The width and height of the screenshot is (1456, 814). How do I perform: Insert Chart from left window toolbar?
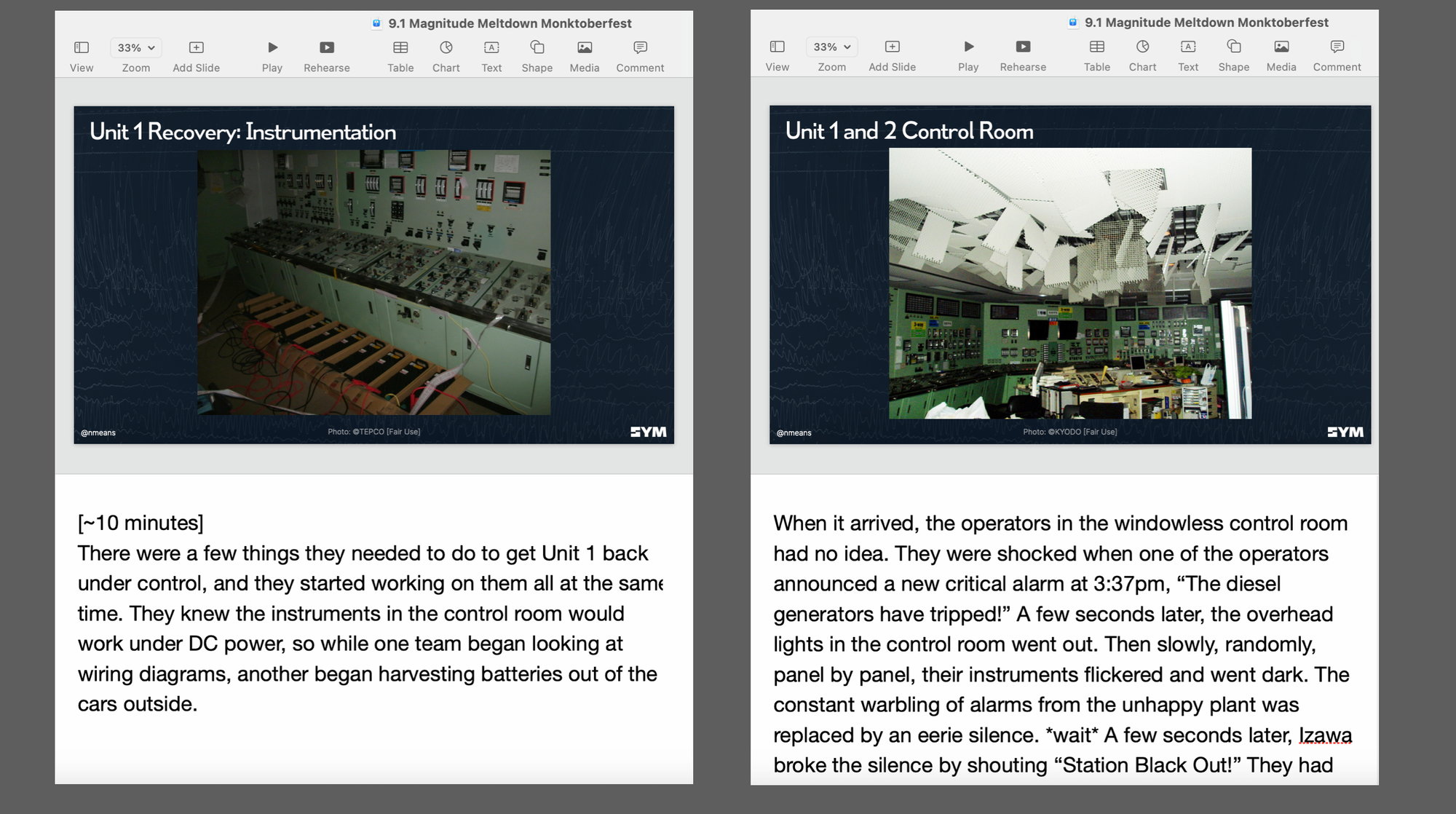(446, 56)
